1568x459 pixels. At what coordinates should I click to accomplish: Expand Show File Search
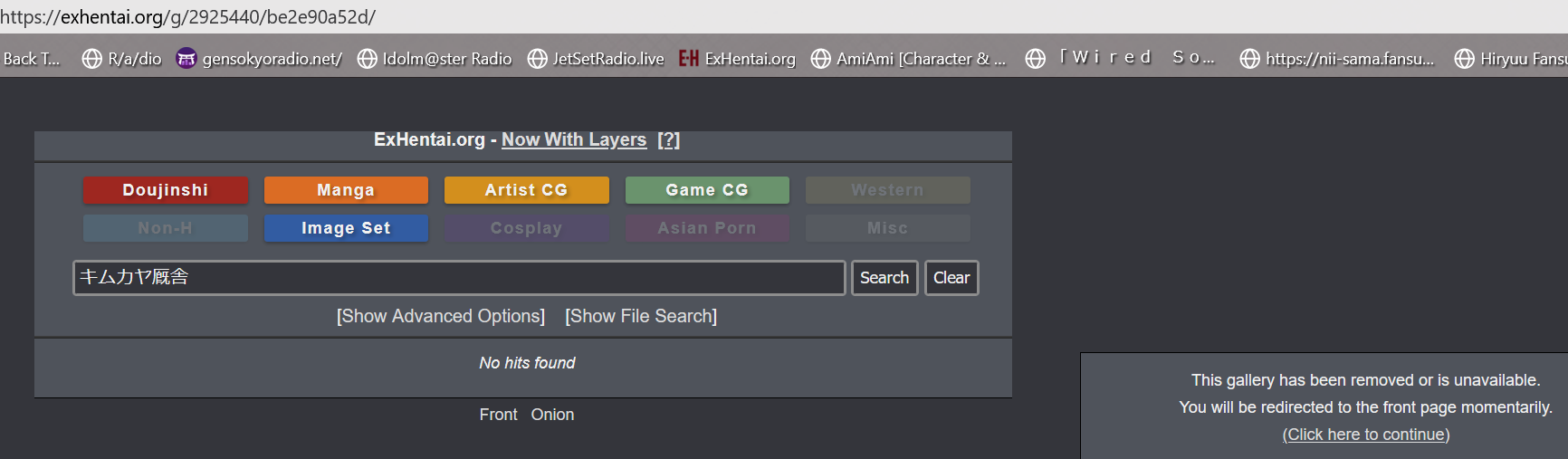pyautogui.click(x=641, y=316)
